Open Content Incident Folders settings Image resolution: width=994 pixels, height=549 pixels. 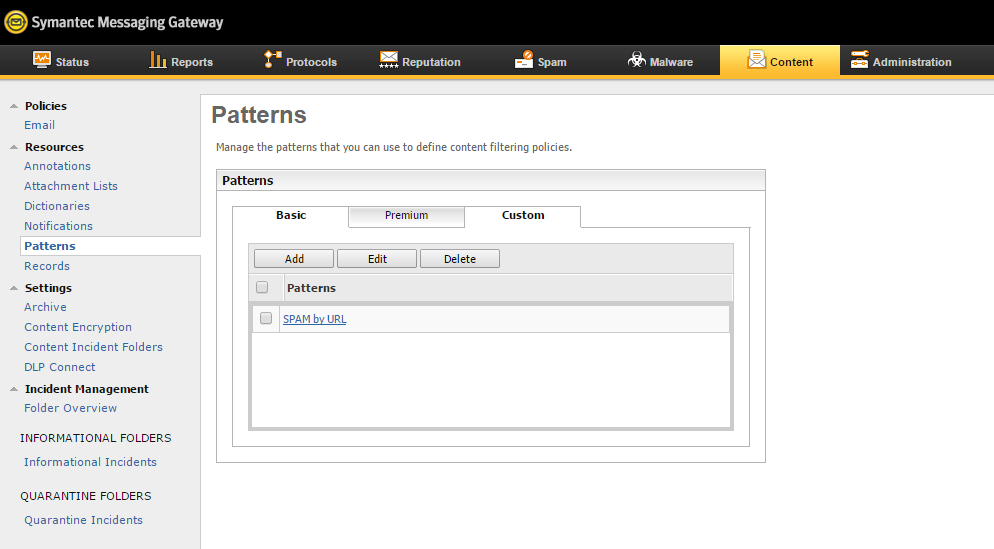coord(93,347)
